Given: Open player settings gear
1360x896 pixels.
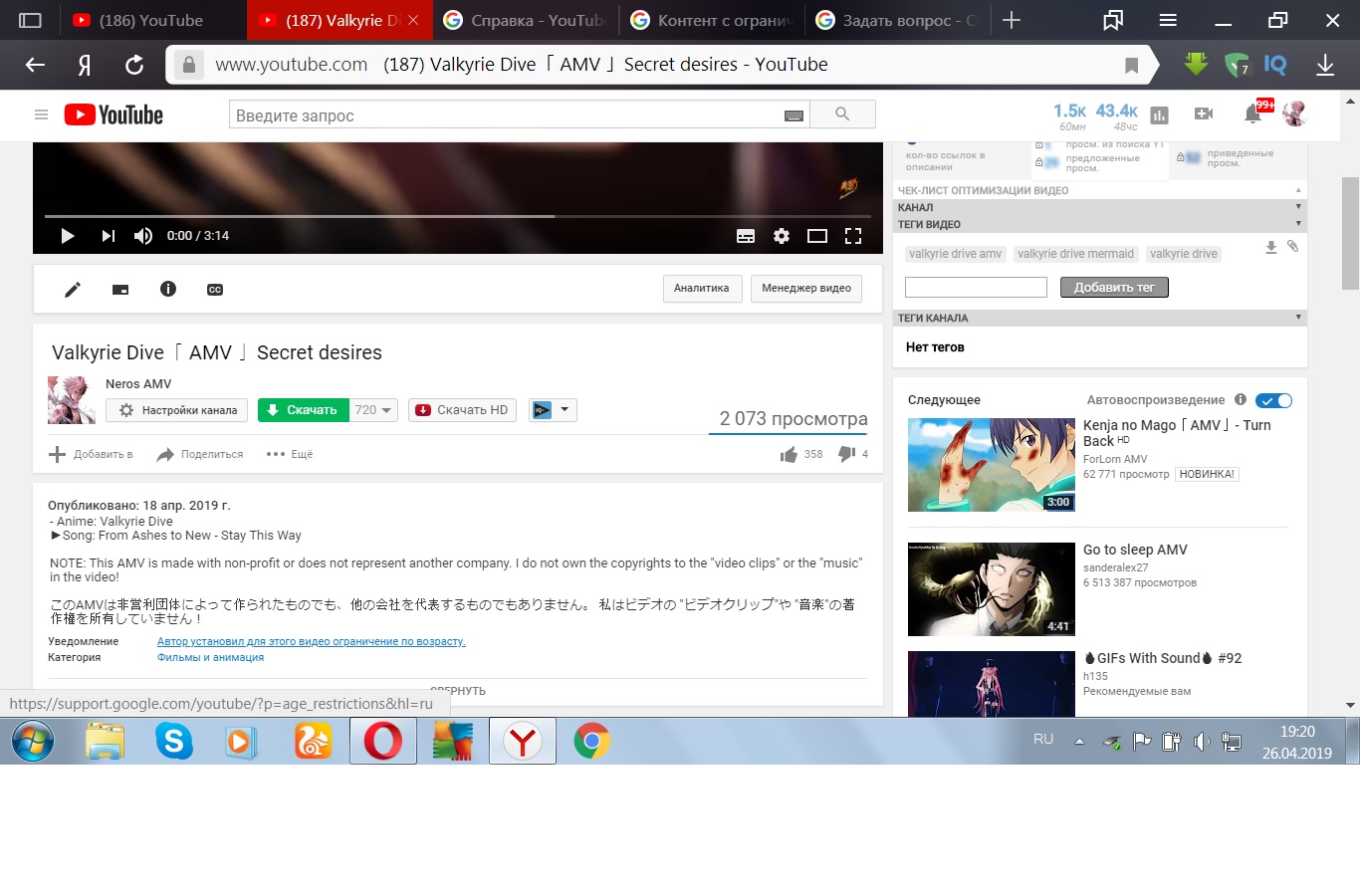Looking at the screenshot, I should coord(782,236).
